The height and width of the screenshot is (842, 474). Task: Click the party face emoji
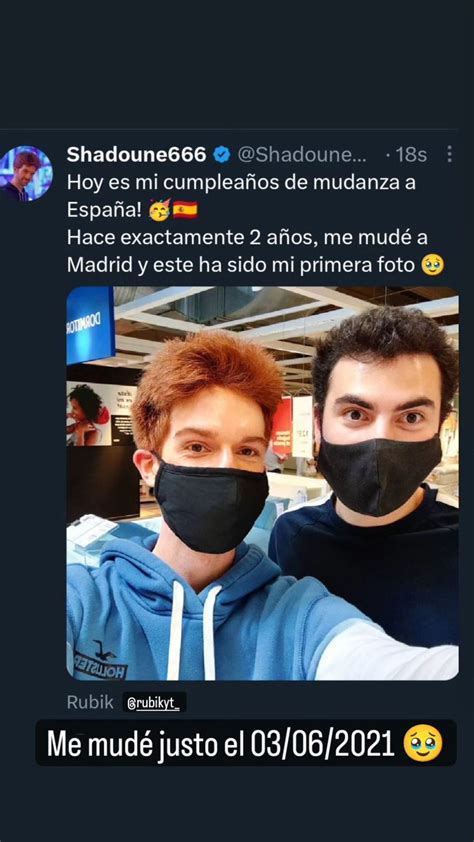(x=160, y=209)
